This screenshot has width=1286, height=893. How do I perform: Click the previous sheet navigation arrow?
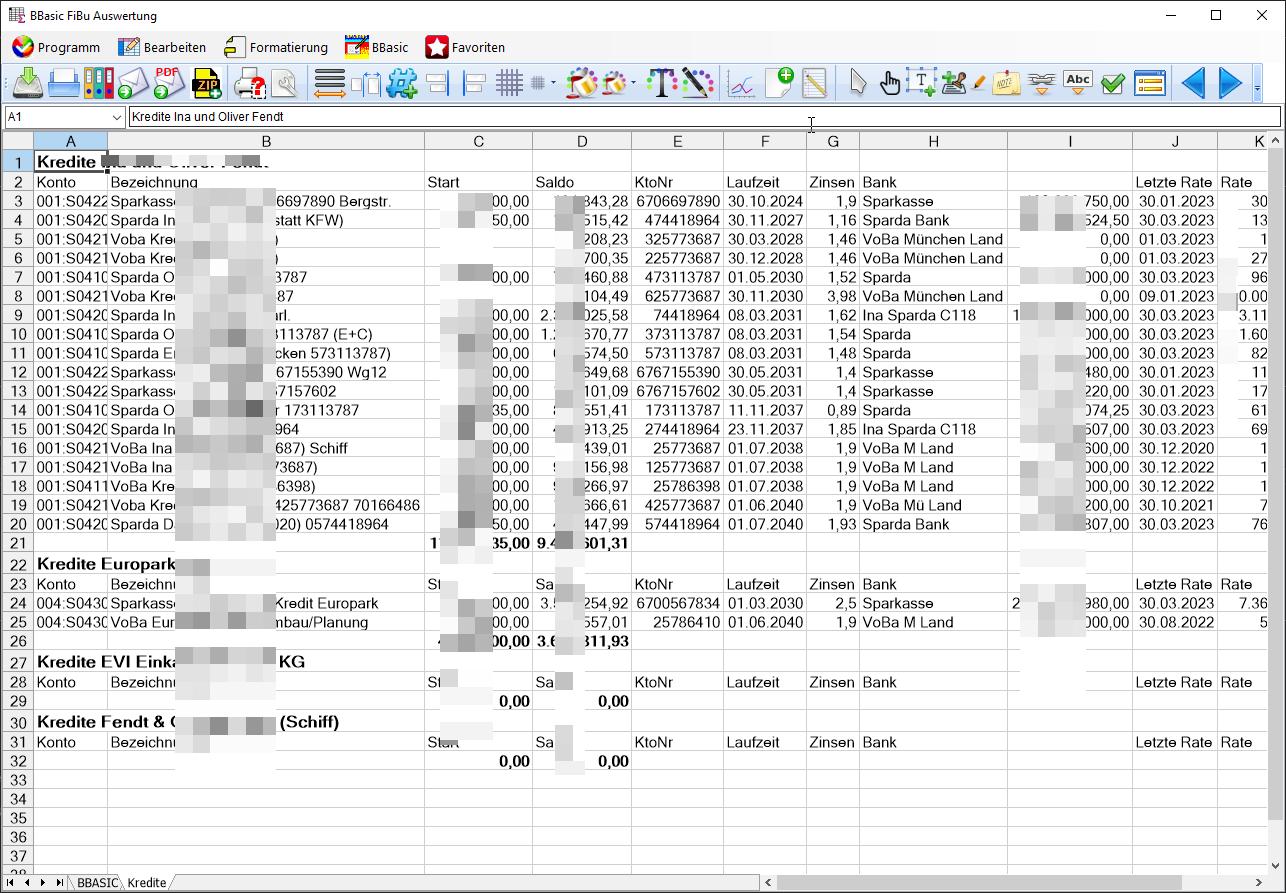[x=28, y=883]
